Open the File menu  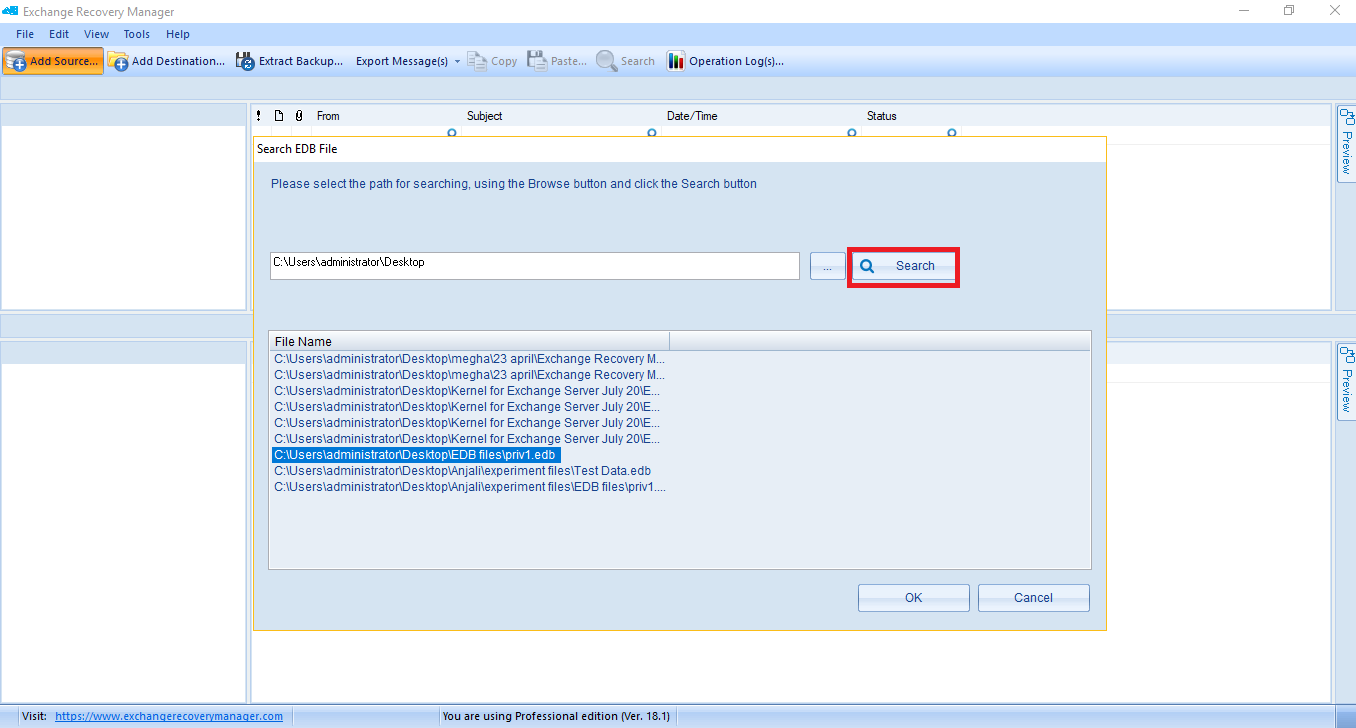pyautogui.click(x=25, y=34)
